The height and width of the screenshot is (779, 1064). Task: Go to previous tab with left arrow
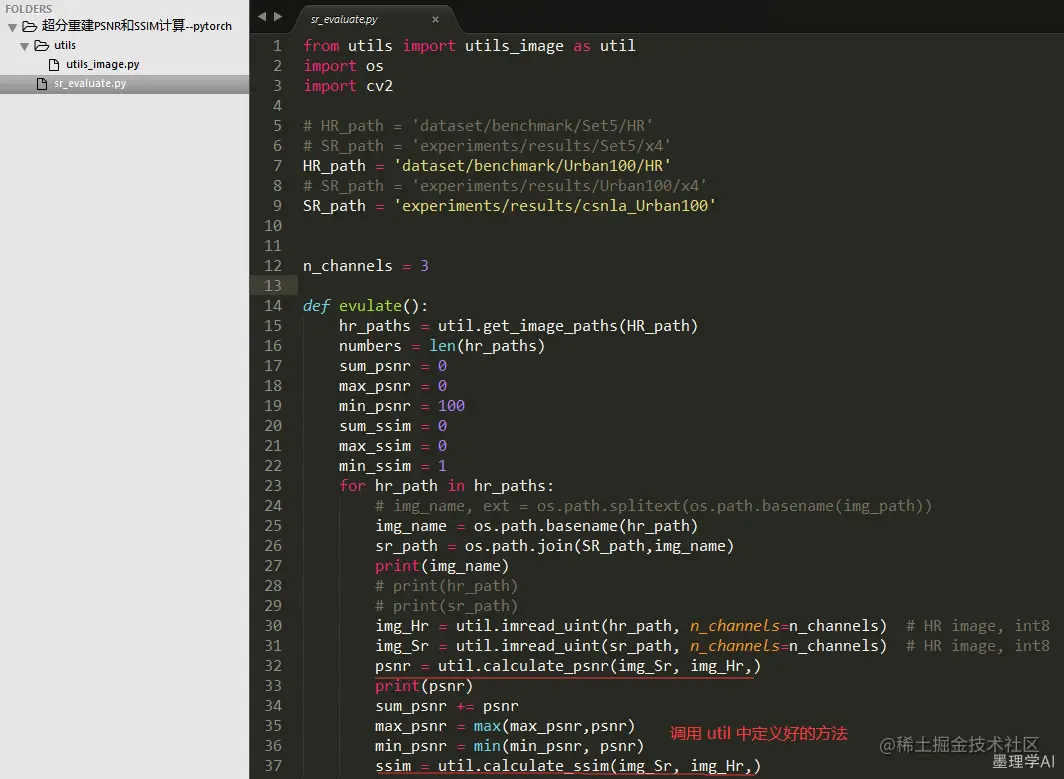pos(262,16)
